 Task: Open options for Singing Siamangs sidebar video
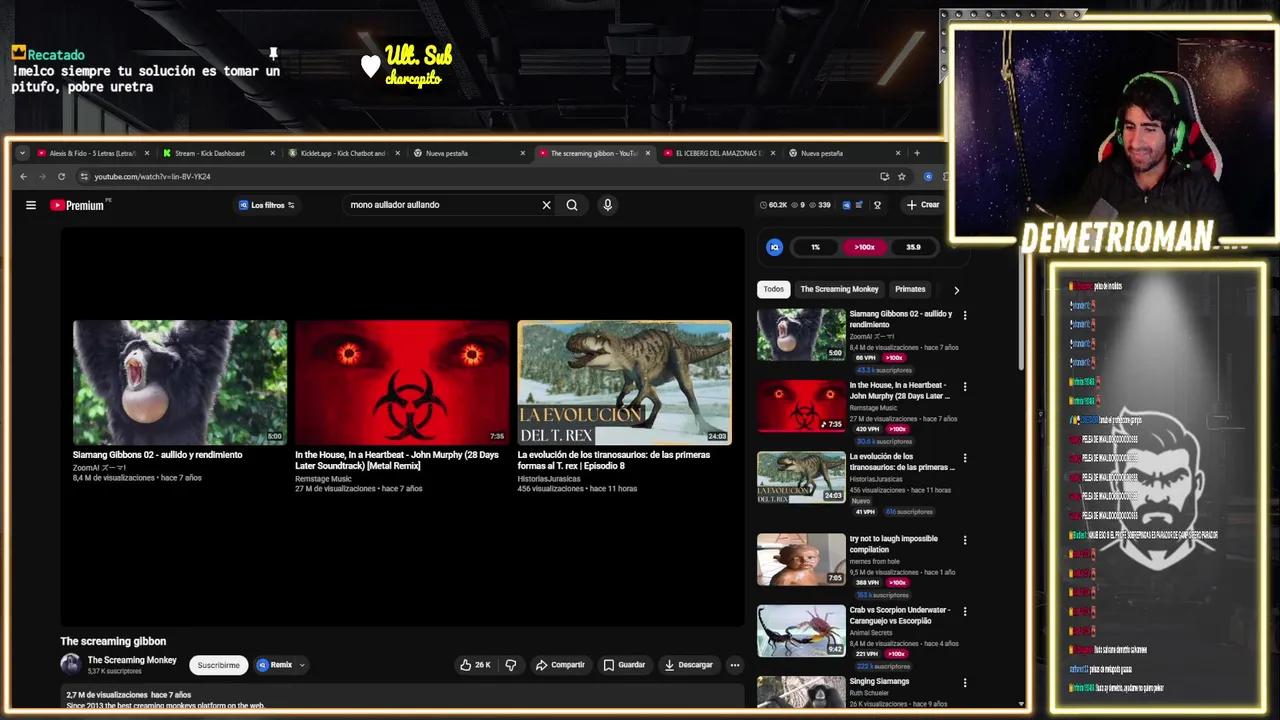(x=965, y=683)
